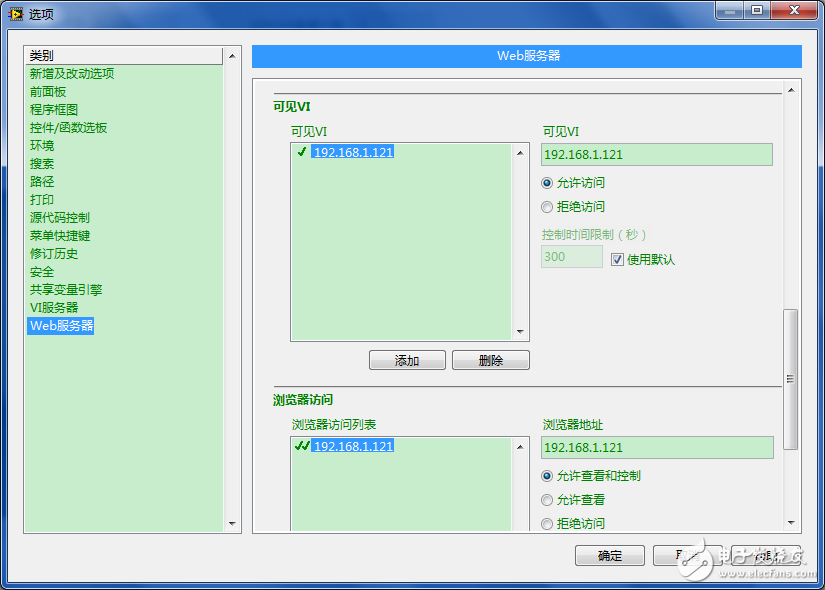The height and width of the screenshot is (590, 825).
Task: Select 修订历史 category
Action: click(x=54, y=254)
